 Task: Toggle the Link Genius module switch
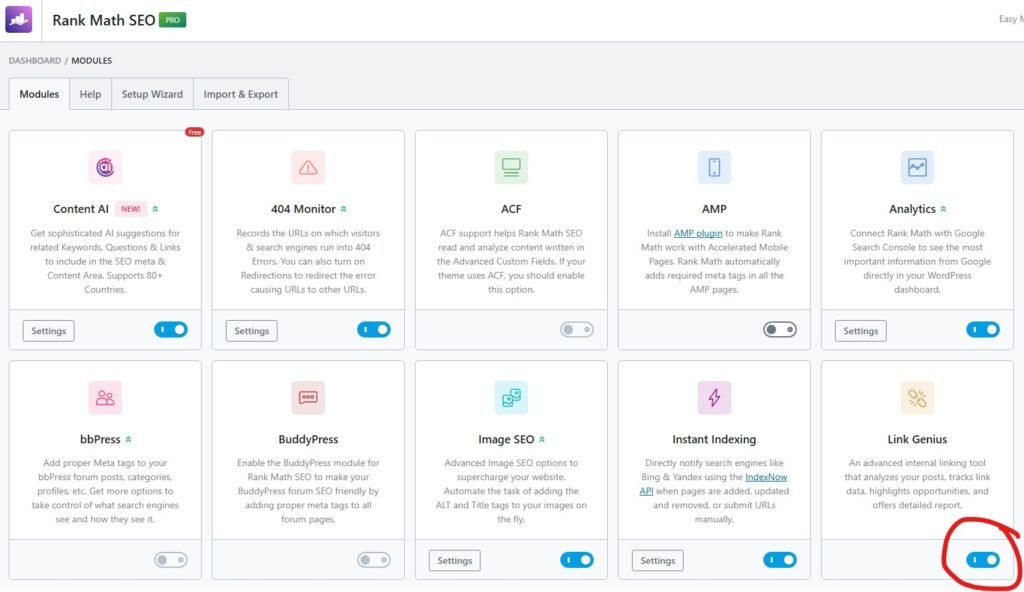pyautogui.click(x=983, y=560)
